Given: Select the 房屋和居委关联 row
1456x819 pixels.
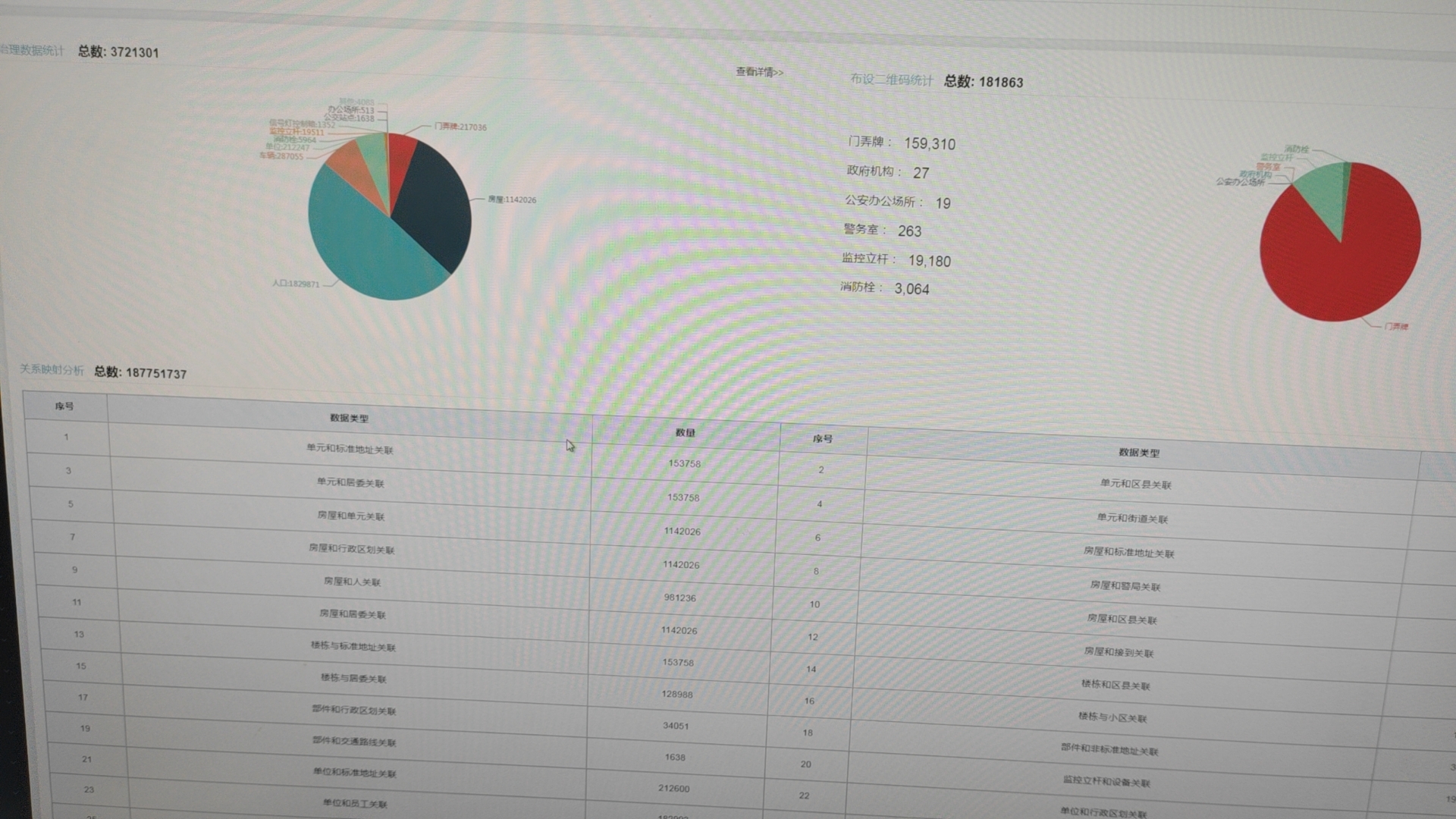Looking at the screenshot, I should pos(352,614).
